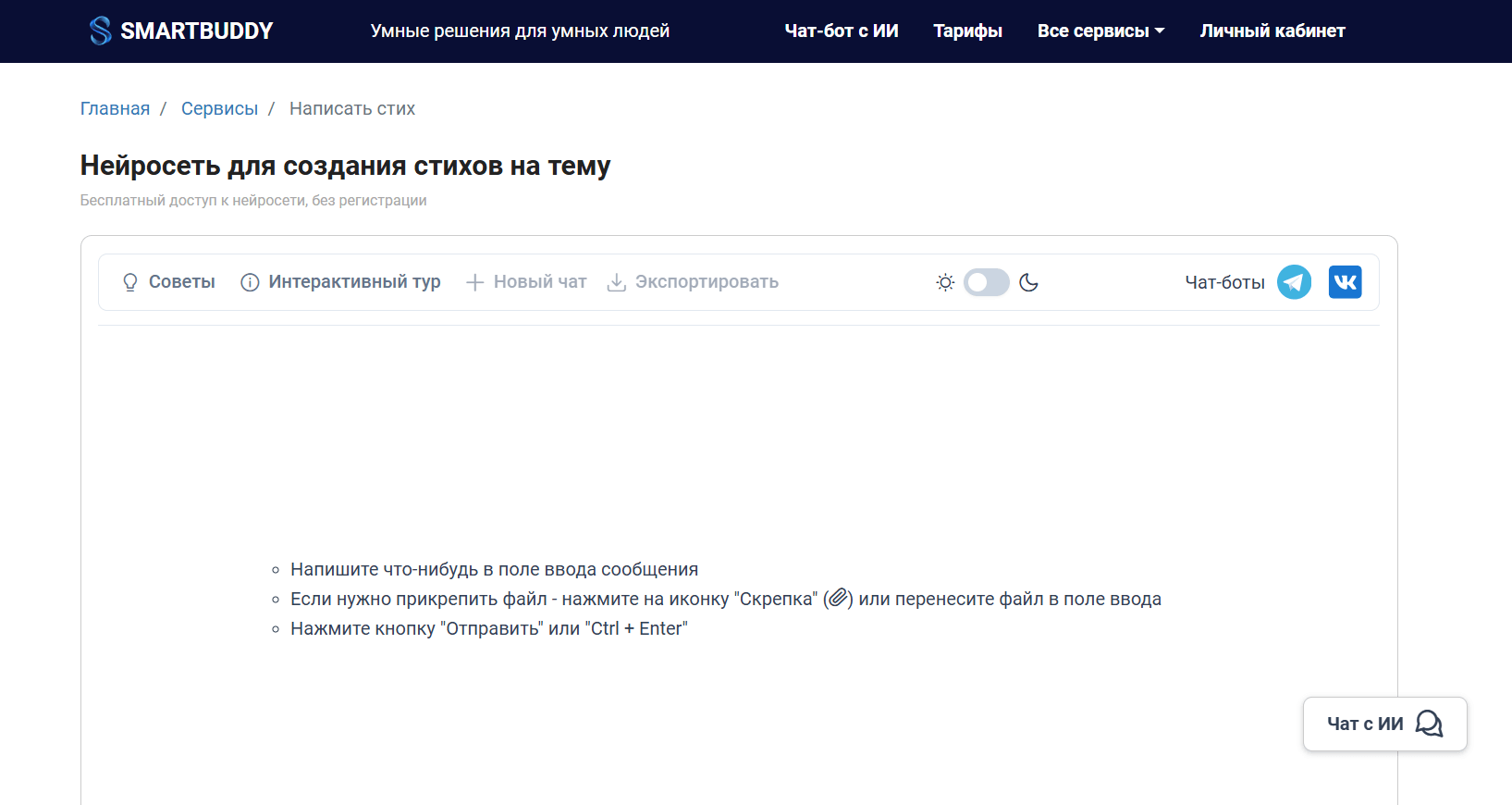This screenshot has width=1512, height=805.
Task: Follow the Главная breadcrumb link
Action: (x=115, y=108)
